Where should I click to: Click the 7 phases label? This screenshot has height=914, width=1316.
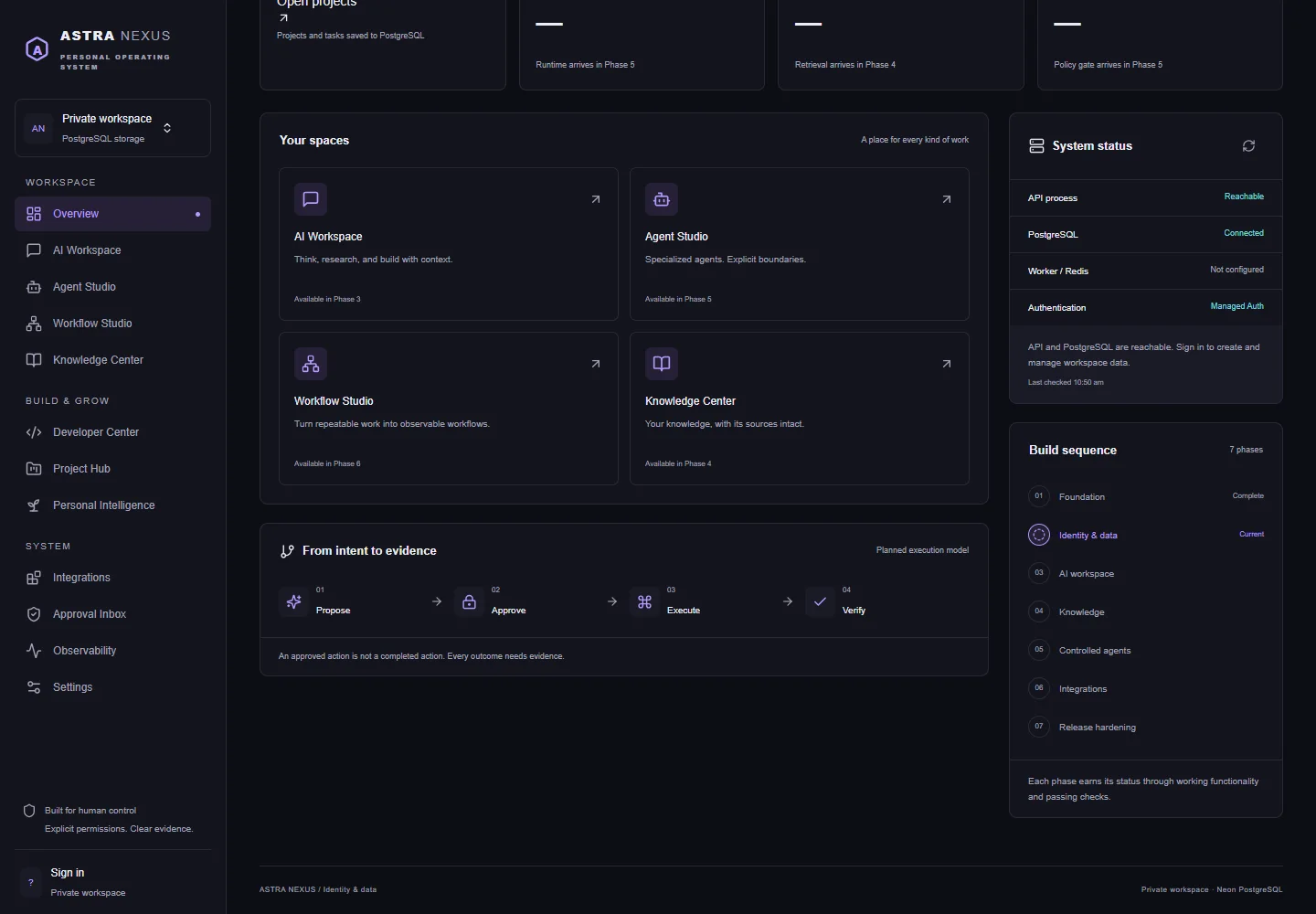(x=1246, y=450)
